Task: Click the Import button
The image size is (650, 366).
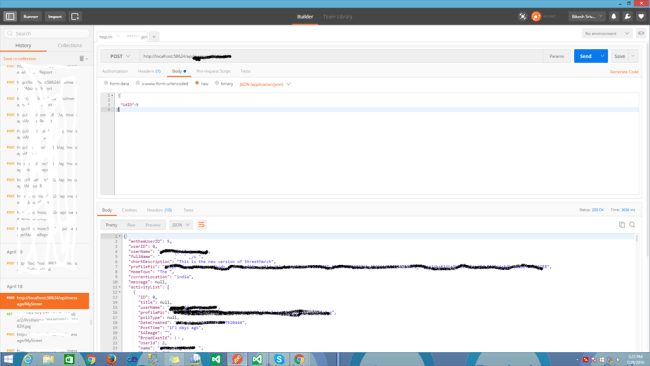Action: pyautogui.click(x=55, y=17)
